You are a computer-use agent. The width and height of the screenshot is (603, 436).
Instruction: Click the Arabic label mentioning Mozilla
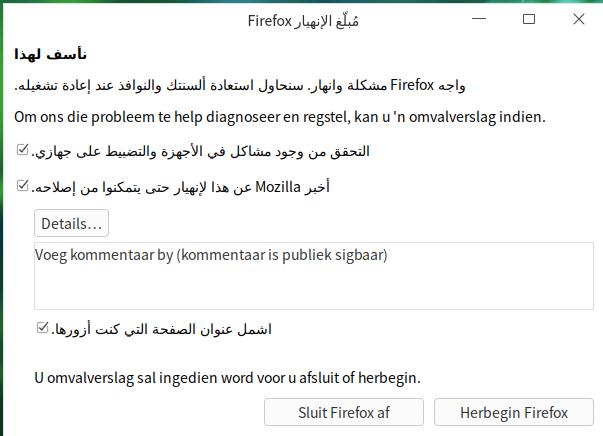pyautogui.click(x=181, y=187)
